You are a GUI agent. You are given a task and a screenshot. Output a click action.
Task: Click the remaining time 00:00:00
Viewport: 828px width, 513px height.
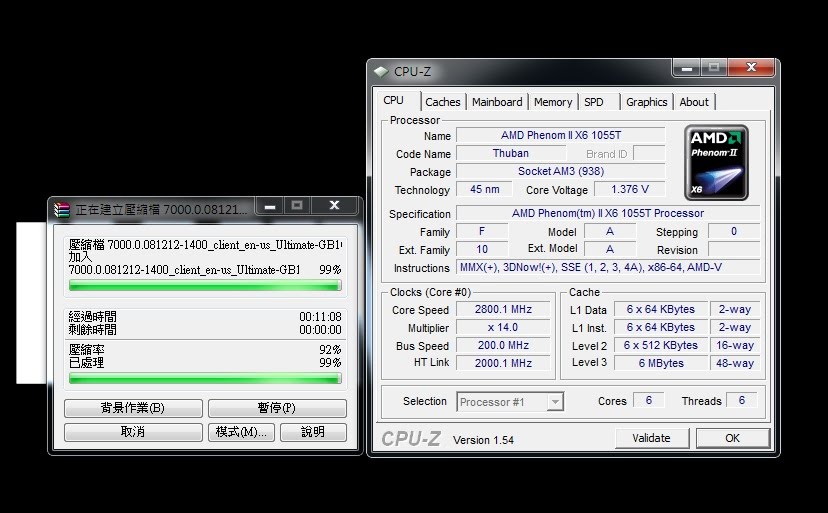320,330
